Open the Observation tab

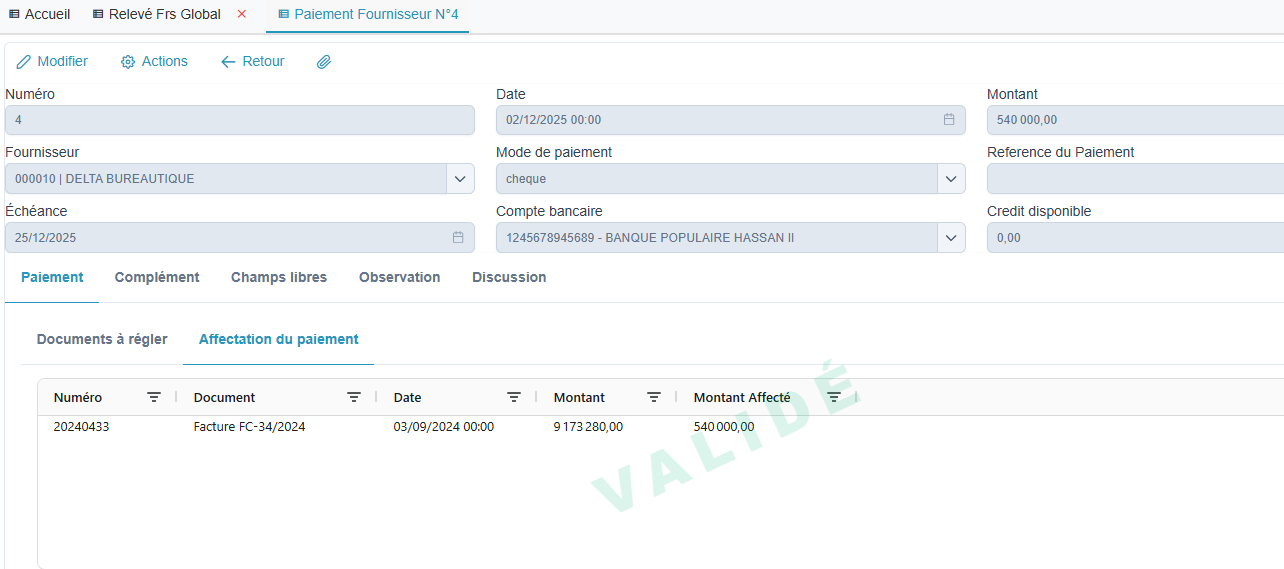tap(400, 277)
